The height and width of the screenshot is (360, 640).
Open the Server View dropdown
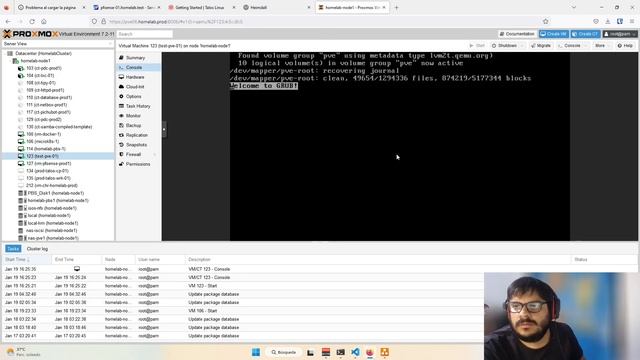pyautogui.click(x=58, y=44)
